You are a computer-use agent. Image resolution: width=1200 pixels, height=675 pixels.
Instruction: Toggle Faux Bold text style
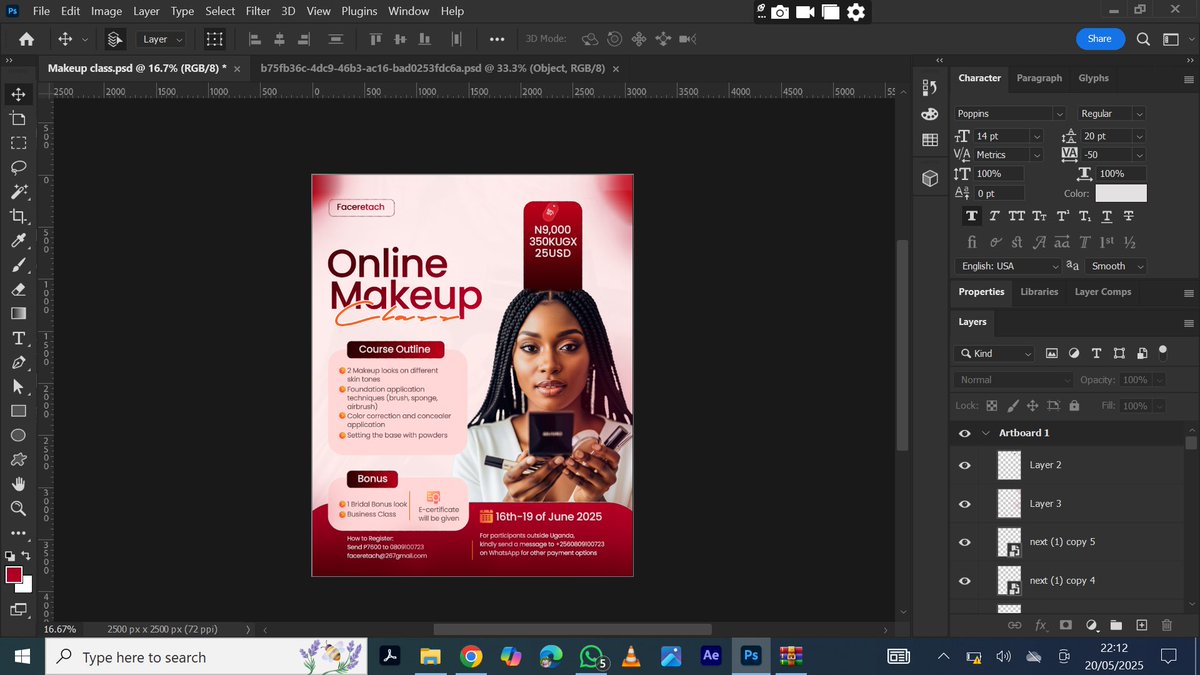972,216
